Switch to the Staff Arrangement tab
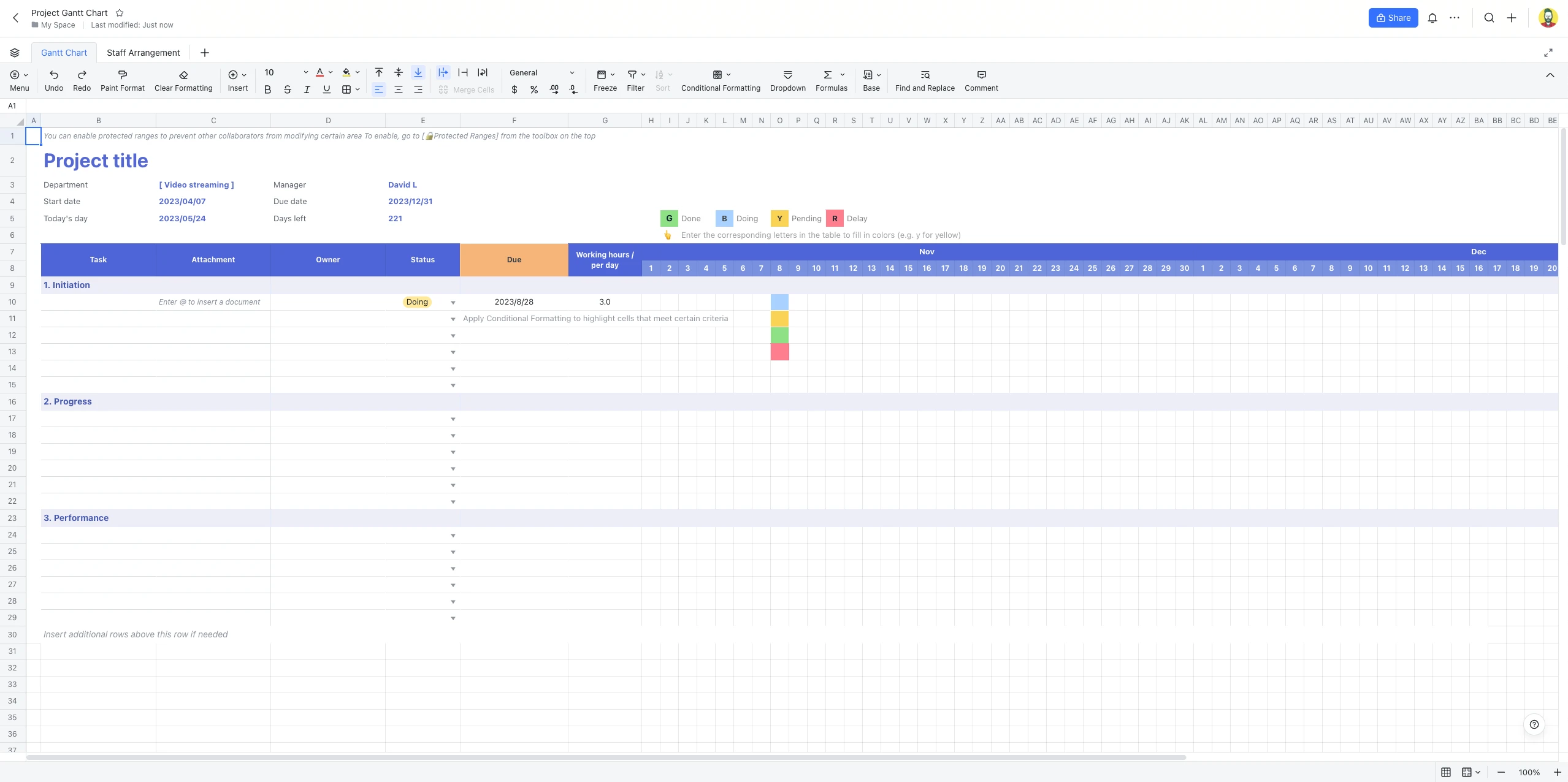The image size is (1568, 782). click(143, 52)
